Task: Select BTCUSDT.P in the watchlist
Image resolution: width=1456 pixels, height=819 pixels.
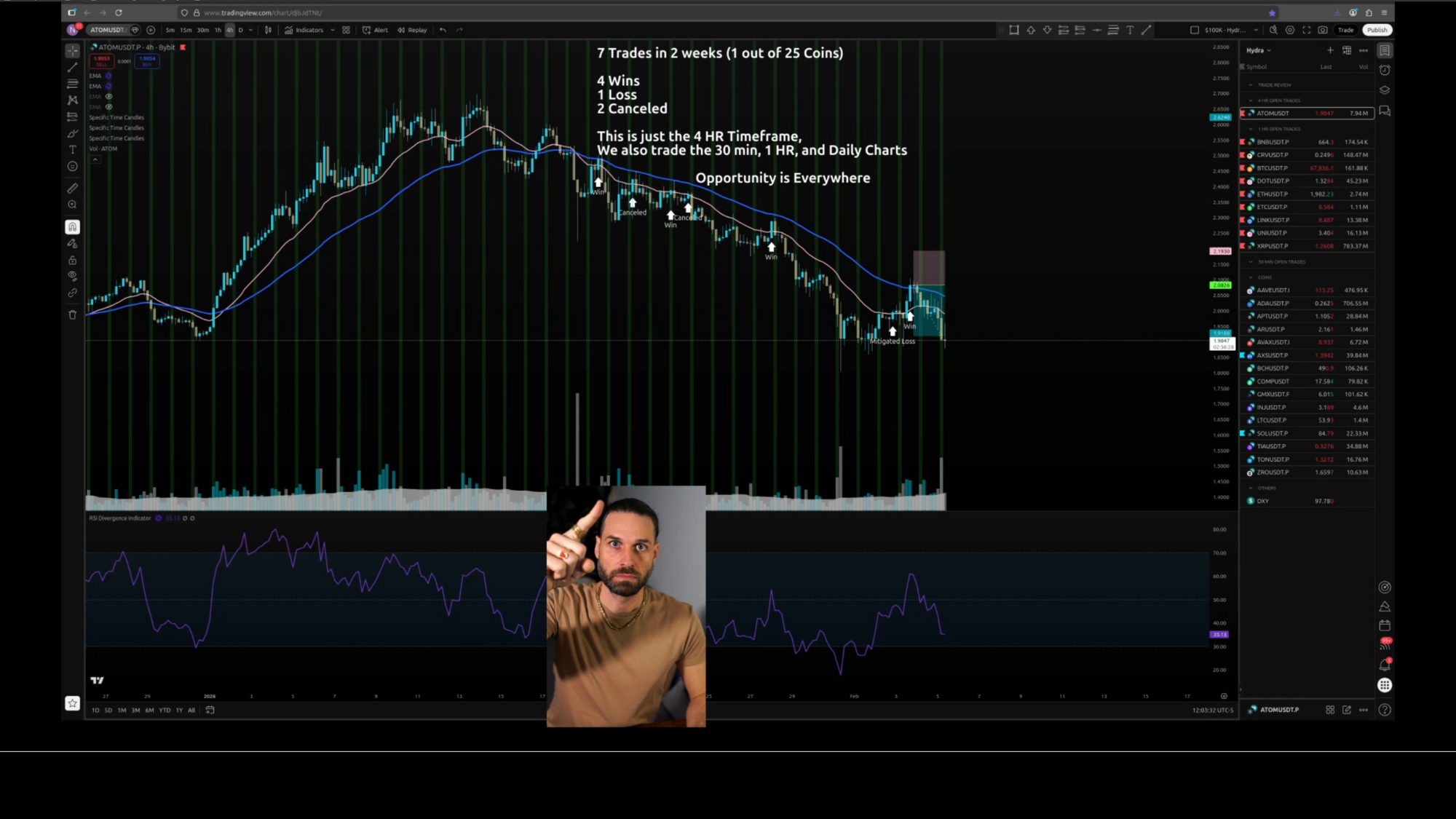Action: point(1273,168)
